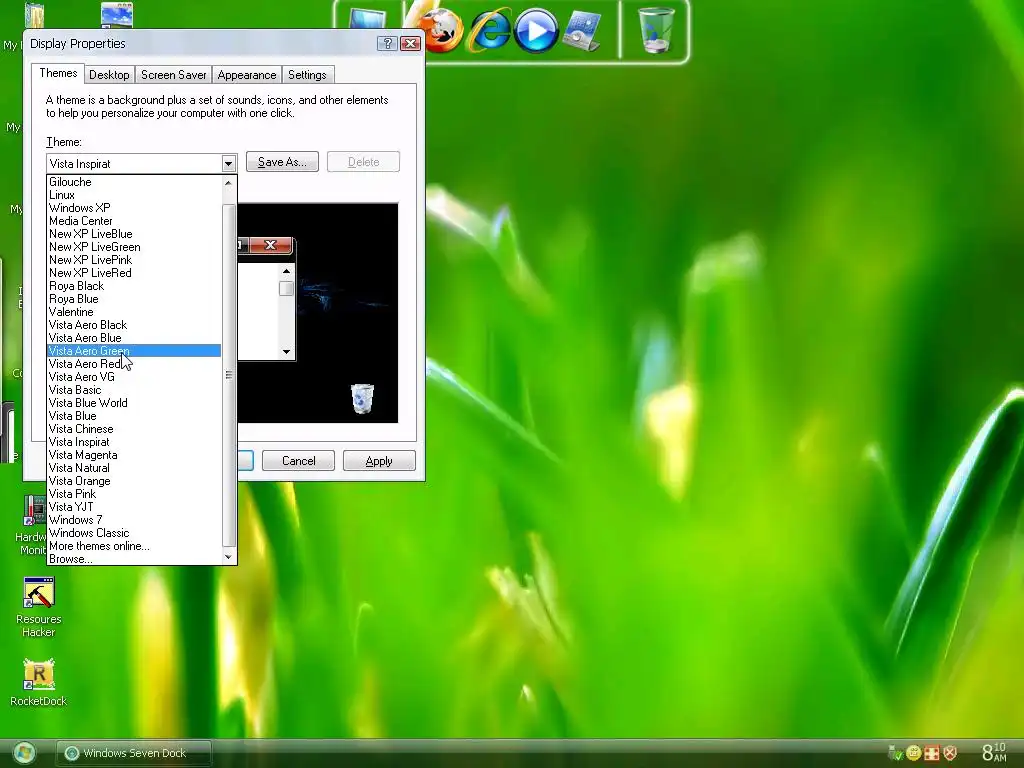Open the Screen Saver tab
1024x768 pixels.
pyautogui.click(x=174, y=75)
